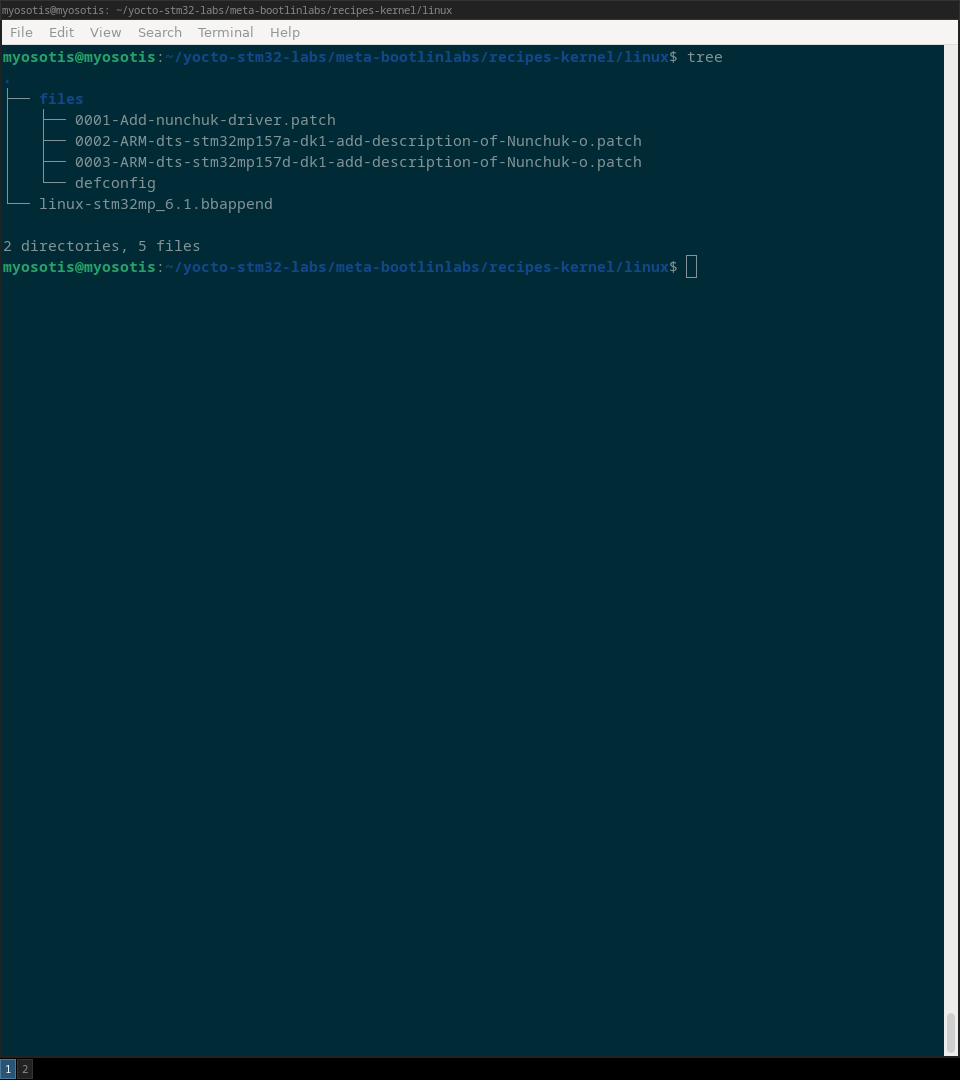Click the 0003 stm32mp157d-dk1 patch filename

coord(358,162)
